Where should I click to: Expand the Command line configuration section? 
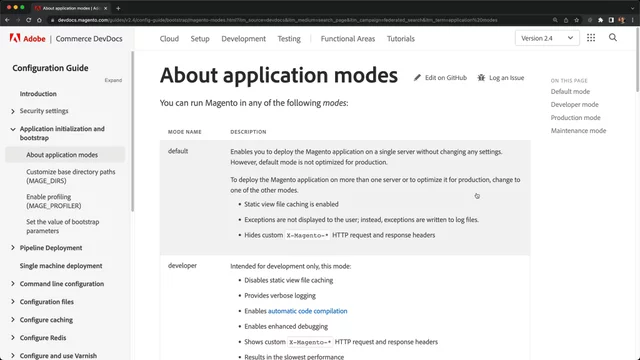[x=13, y=284]
